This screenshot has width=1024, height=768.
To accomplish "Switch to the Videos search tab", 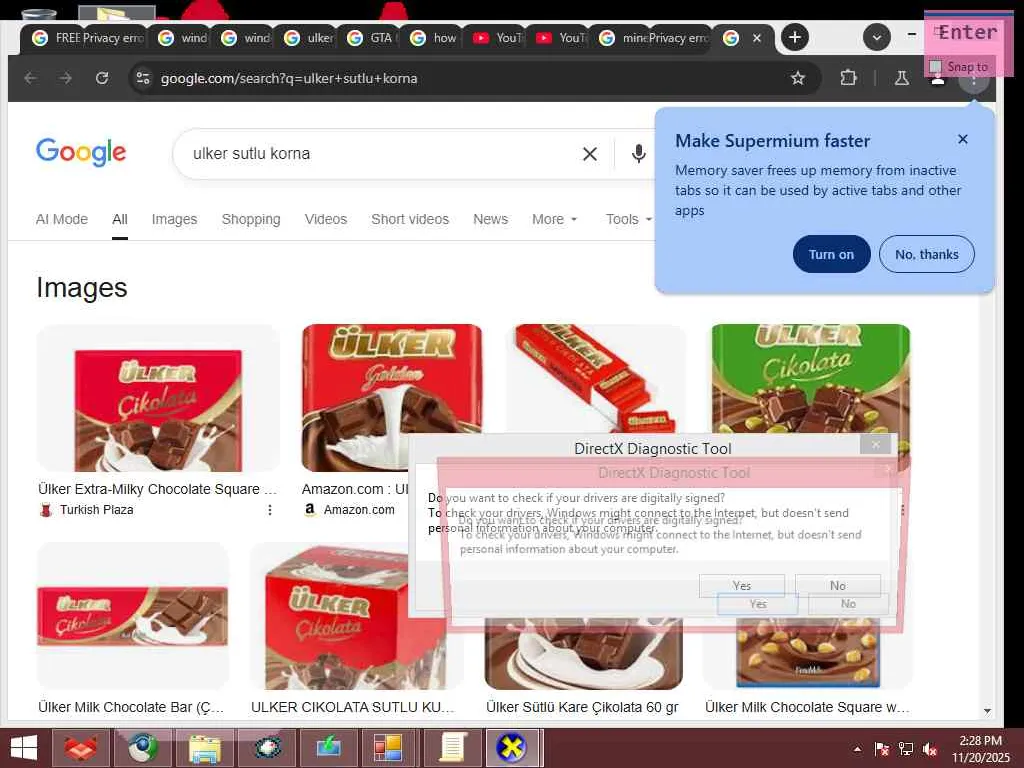I will (326, 219).
